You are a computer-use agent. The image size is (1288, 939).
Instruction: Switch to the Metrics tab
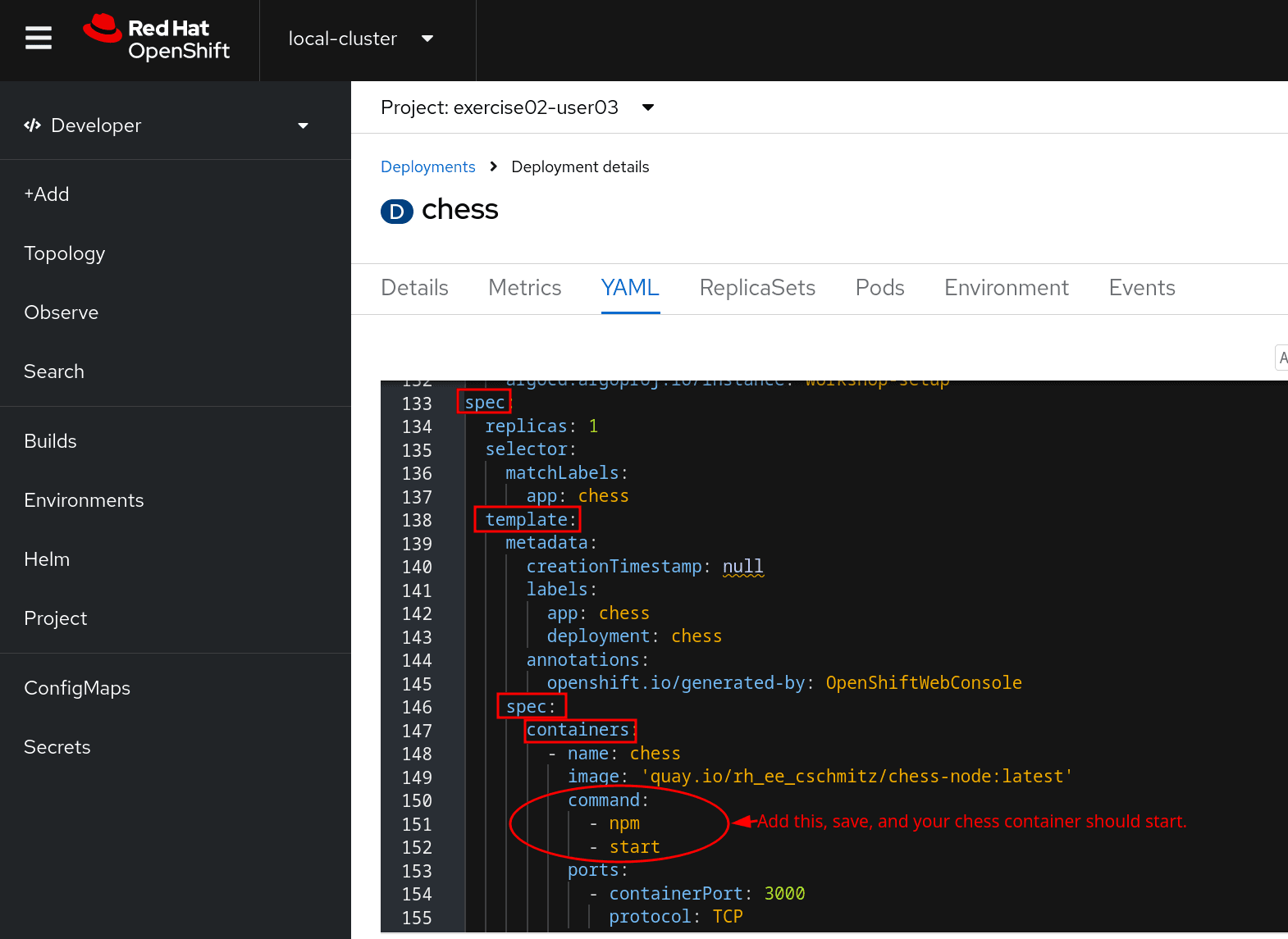525,288
